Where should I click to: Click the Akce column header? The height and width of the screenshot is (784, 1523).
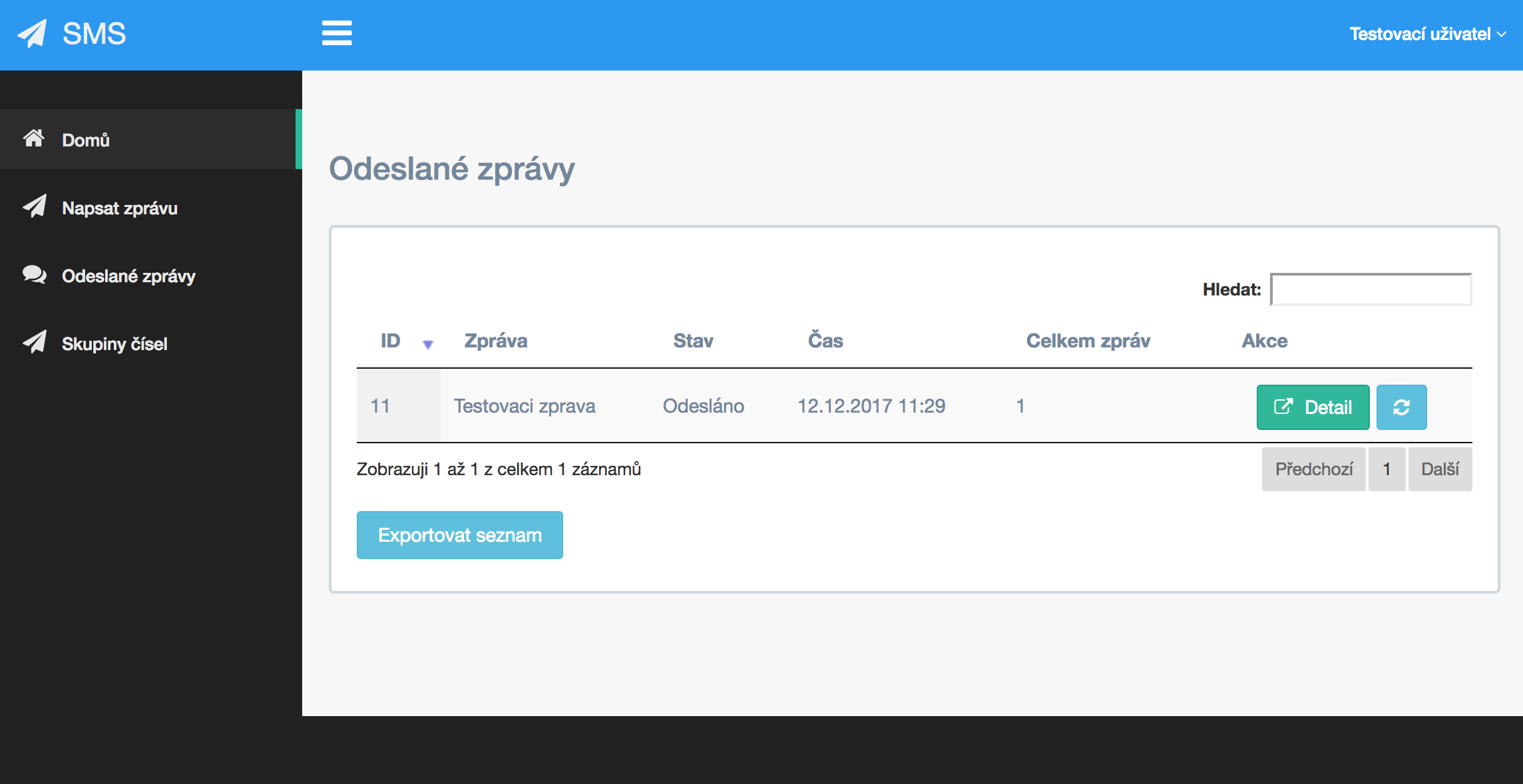click(x=1264, y=341)
